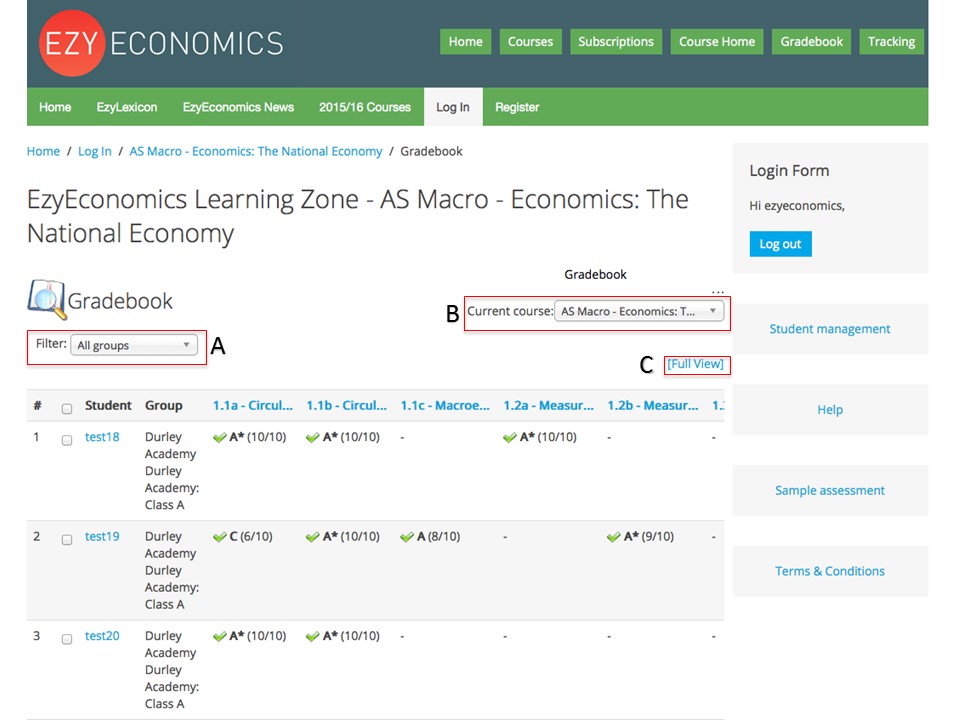Click the Log In breadcrumb link
Image resolution: width=960 pixels, height=720 pixels.
(95, 151)
